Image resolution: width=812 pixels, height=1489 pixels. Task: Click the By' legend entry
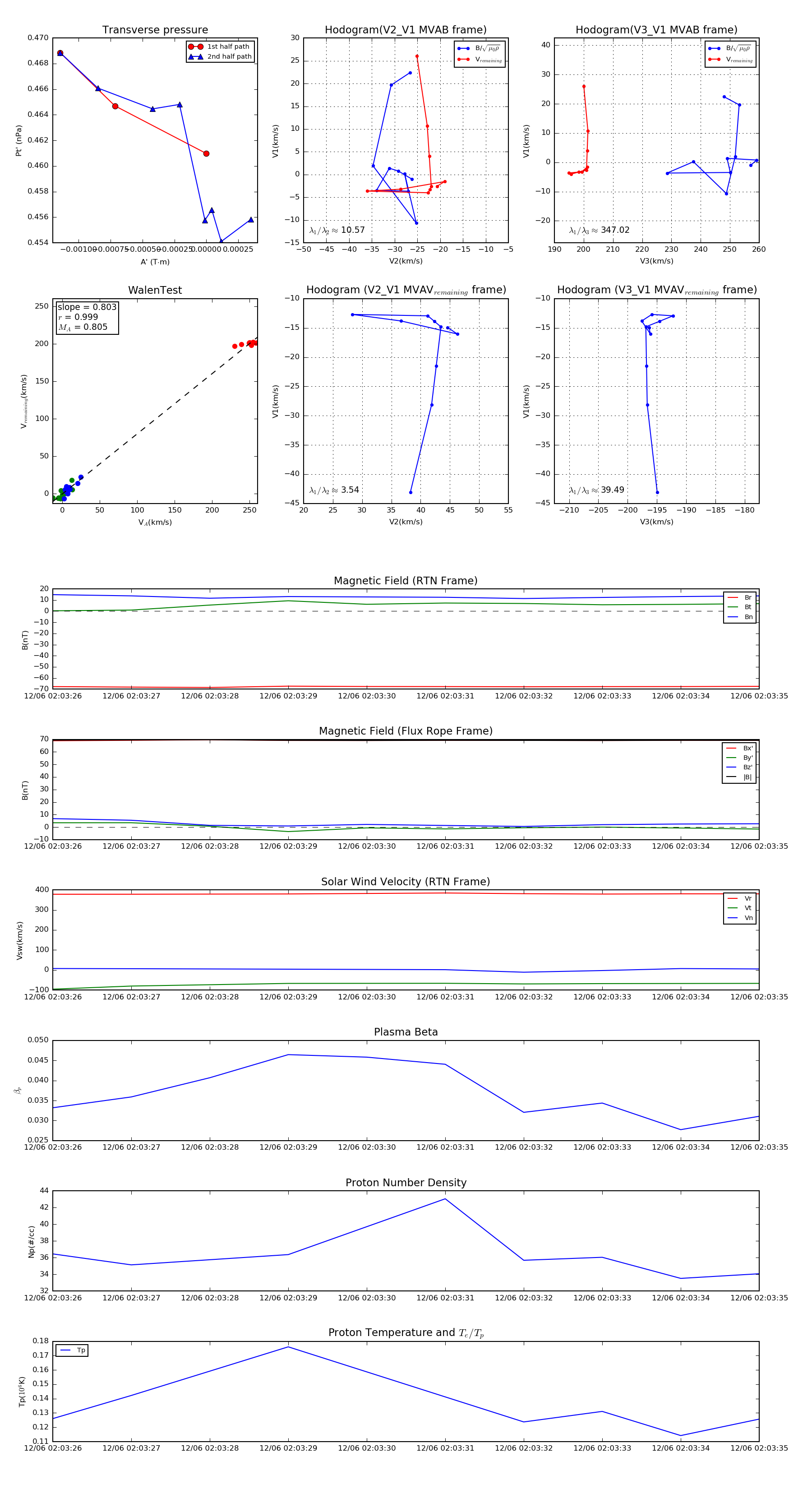pyautogui.click(x=739, y=758)
